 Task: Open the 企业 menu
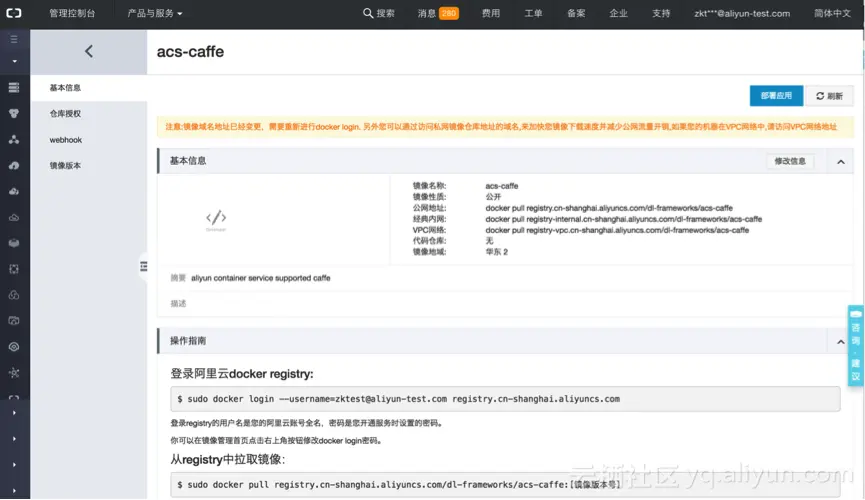(618, 13)
